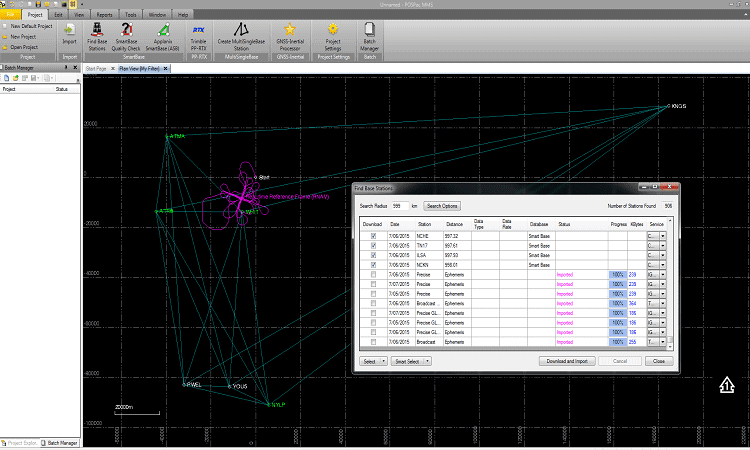The image size is (750, 450).
Task: Click the Import ribbon icon
Action: click(69, 34)
